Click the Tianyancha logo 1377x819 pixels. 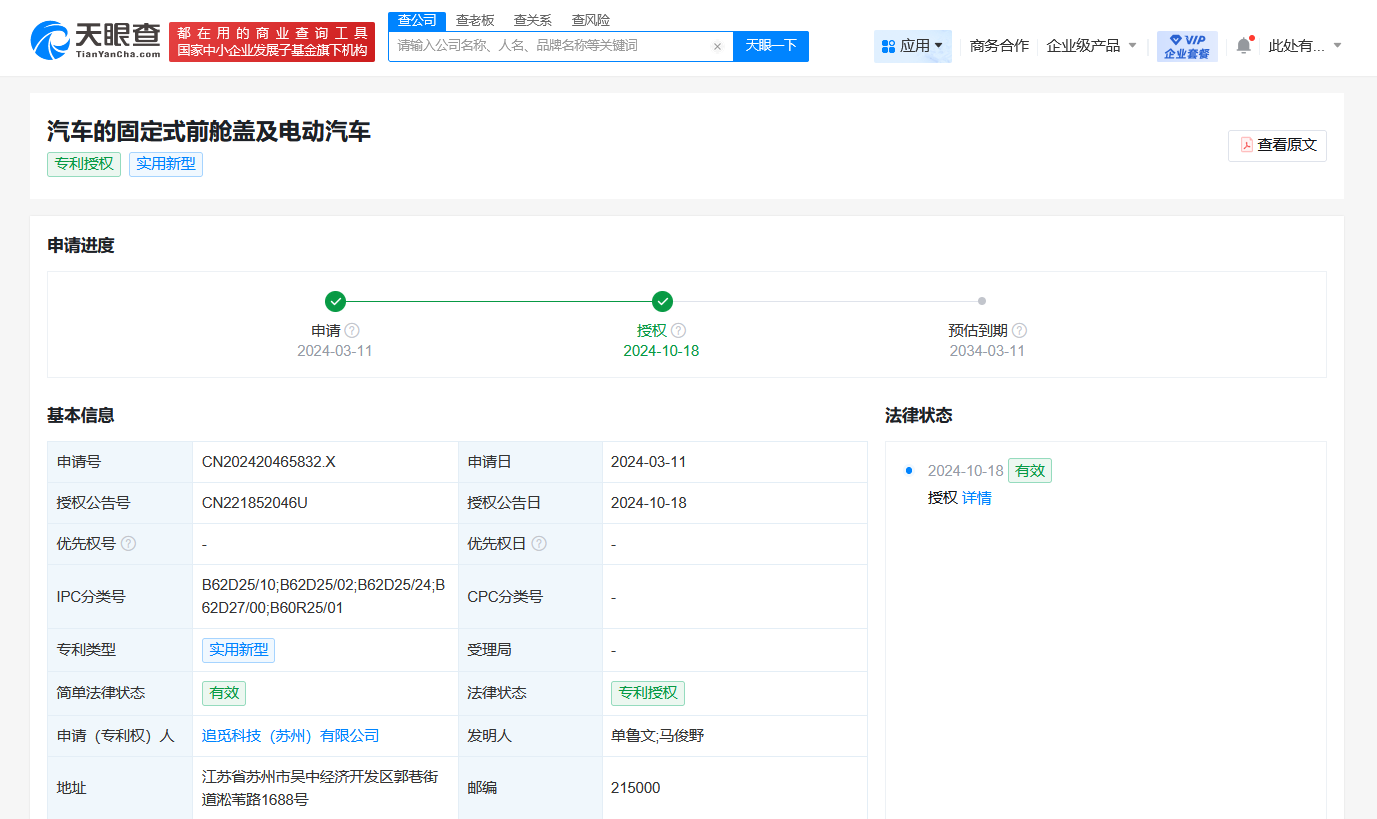[x=93, y=37]
